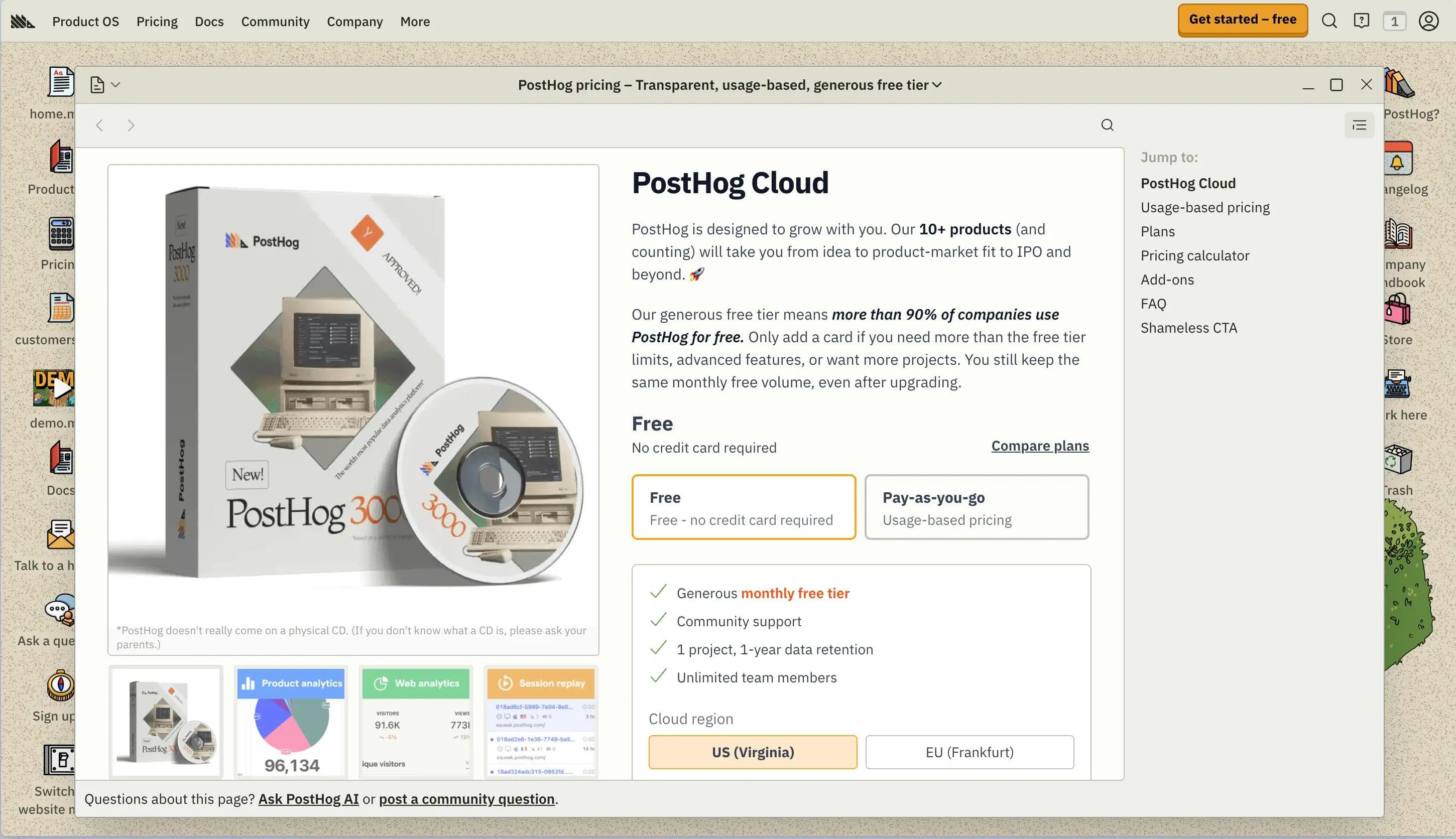Open the customers desktop icon
The image size is (1456, 839).
[61, 308]
